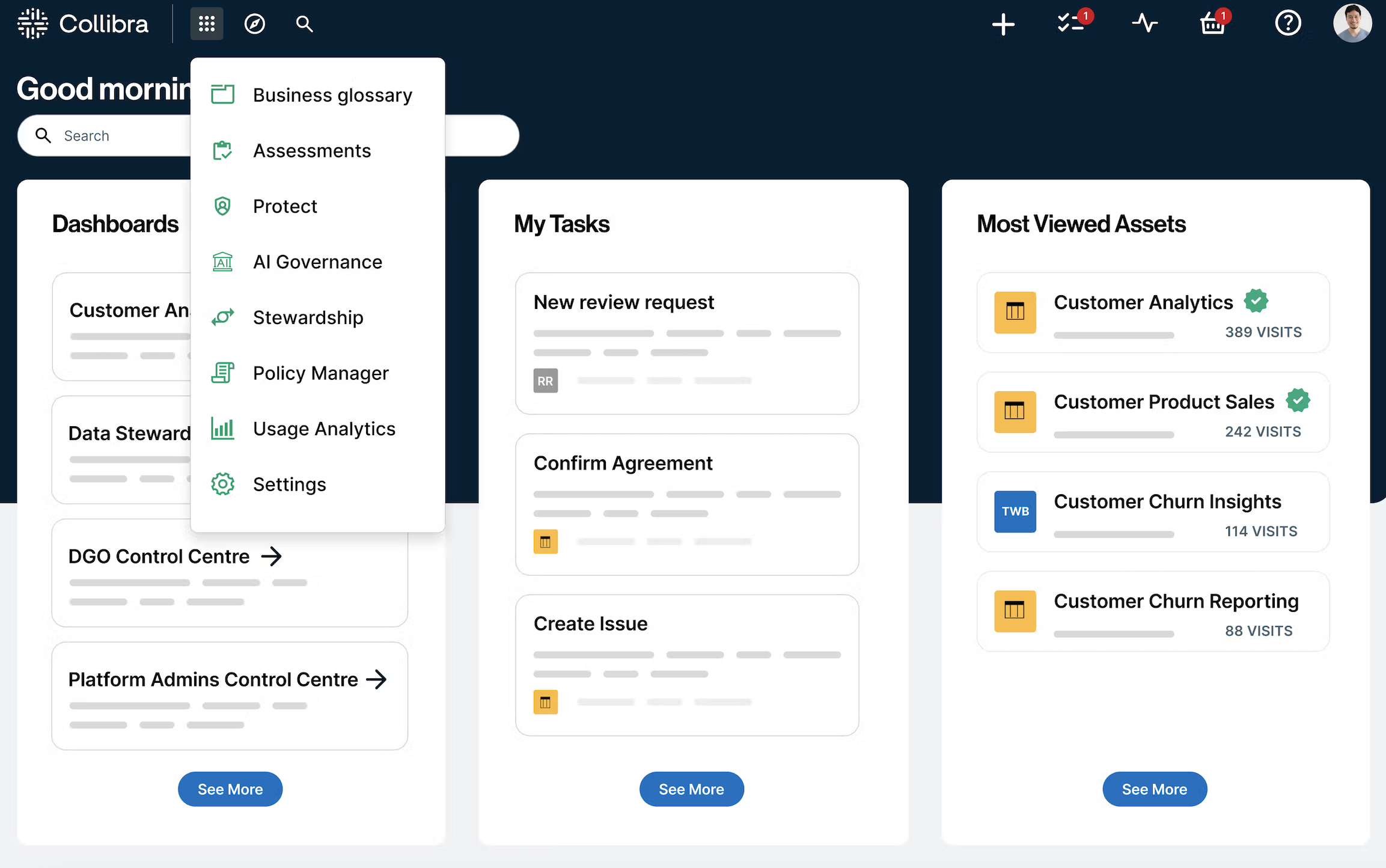The height and width of the screenshot is (868, 1386).
Task: Open the top navigation search magnifier icon
Action: 304,23
